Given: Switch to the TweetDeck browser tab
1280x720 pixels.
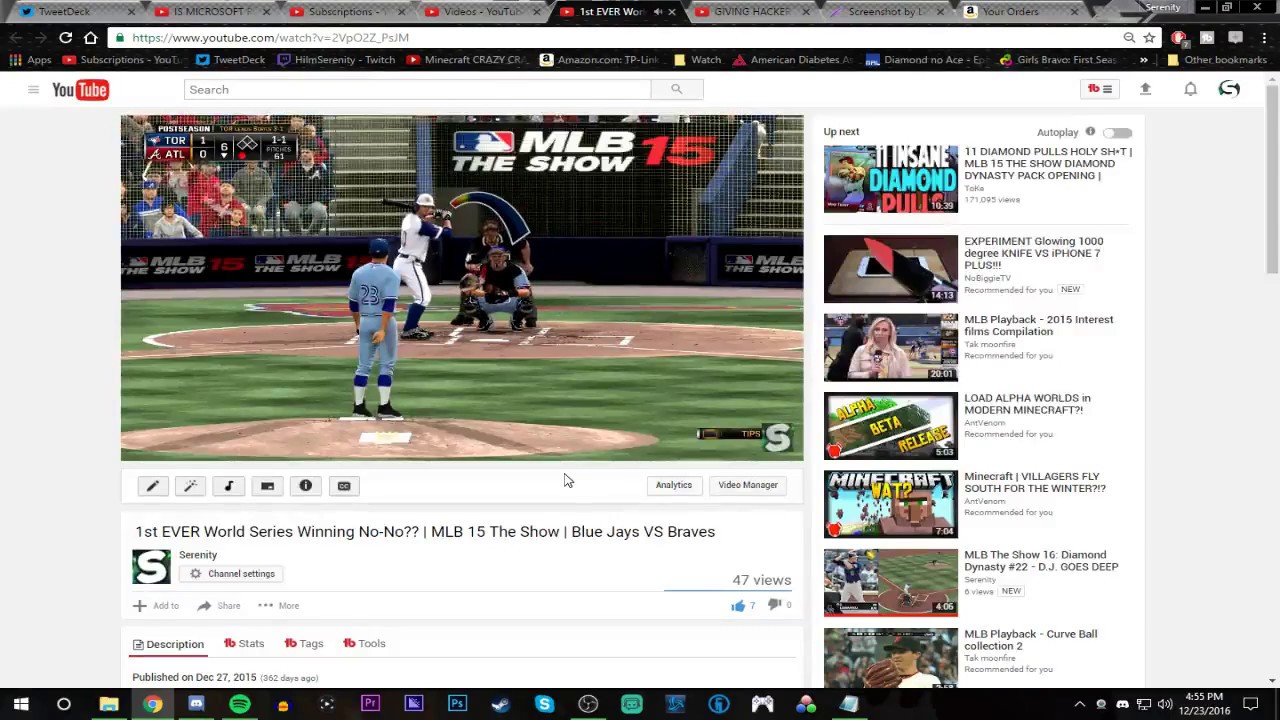Looking at the screenshot, I should point(64,11).
